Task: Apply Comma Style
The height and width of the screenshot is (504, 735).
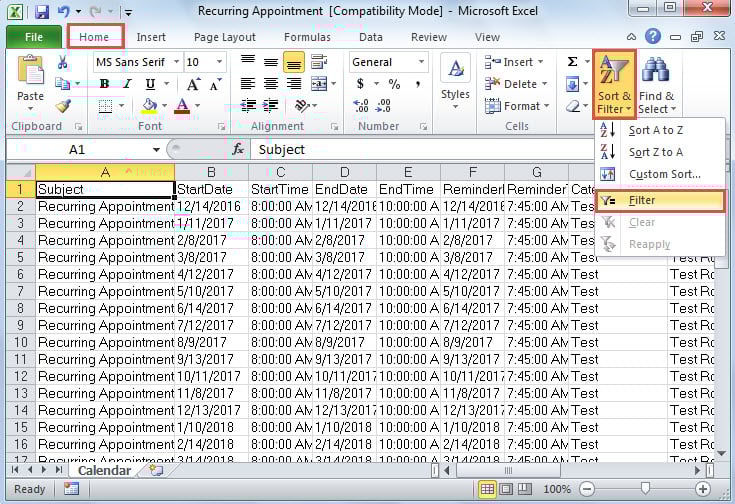Action: coord(417,84)
